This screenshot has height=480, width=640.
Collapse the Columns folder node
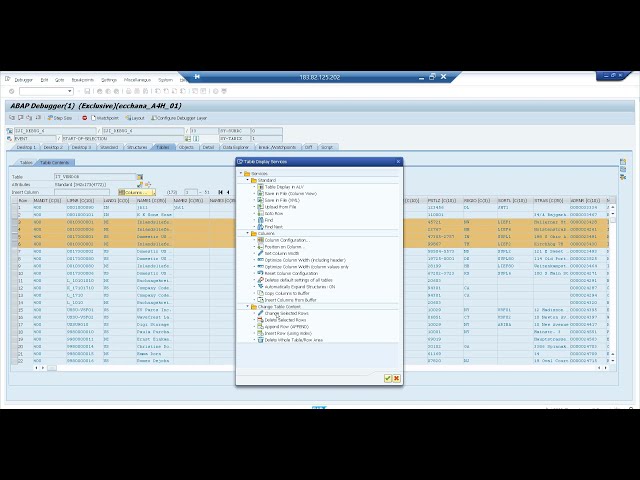(x=247, y=233)
